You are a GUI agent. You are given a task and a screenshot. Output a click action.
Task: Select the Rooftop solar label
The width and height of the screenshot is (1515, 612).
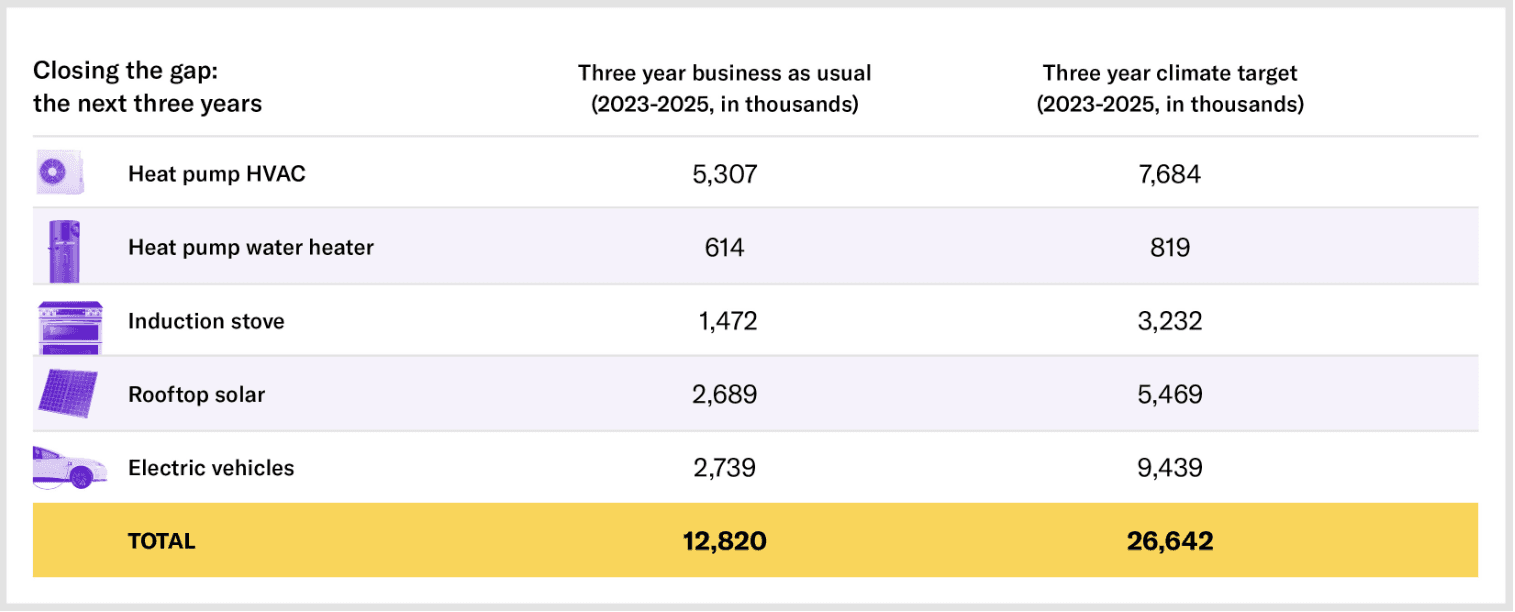point(197,394)
